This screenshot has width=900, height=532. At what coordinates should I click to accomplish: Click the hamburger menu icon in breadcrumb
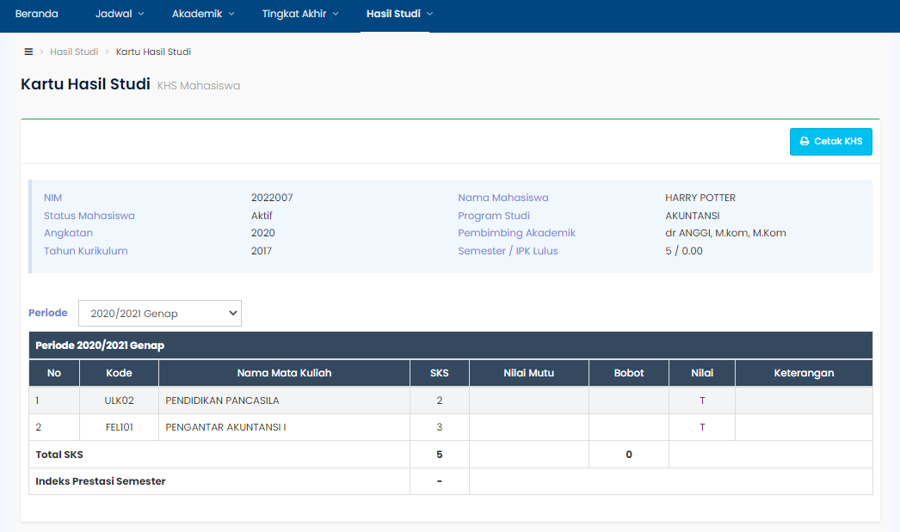point(28,52)
